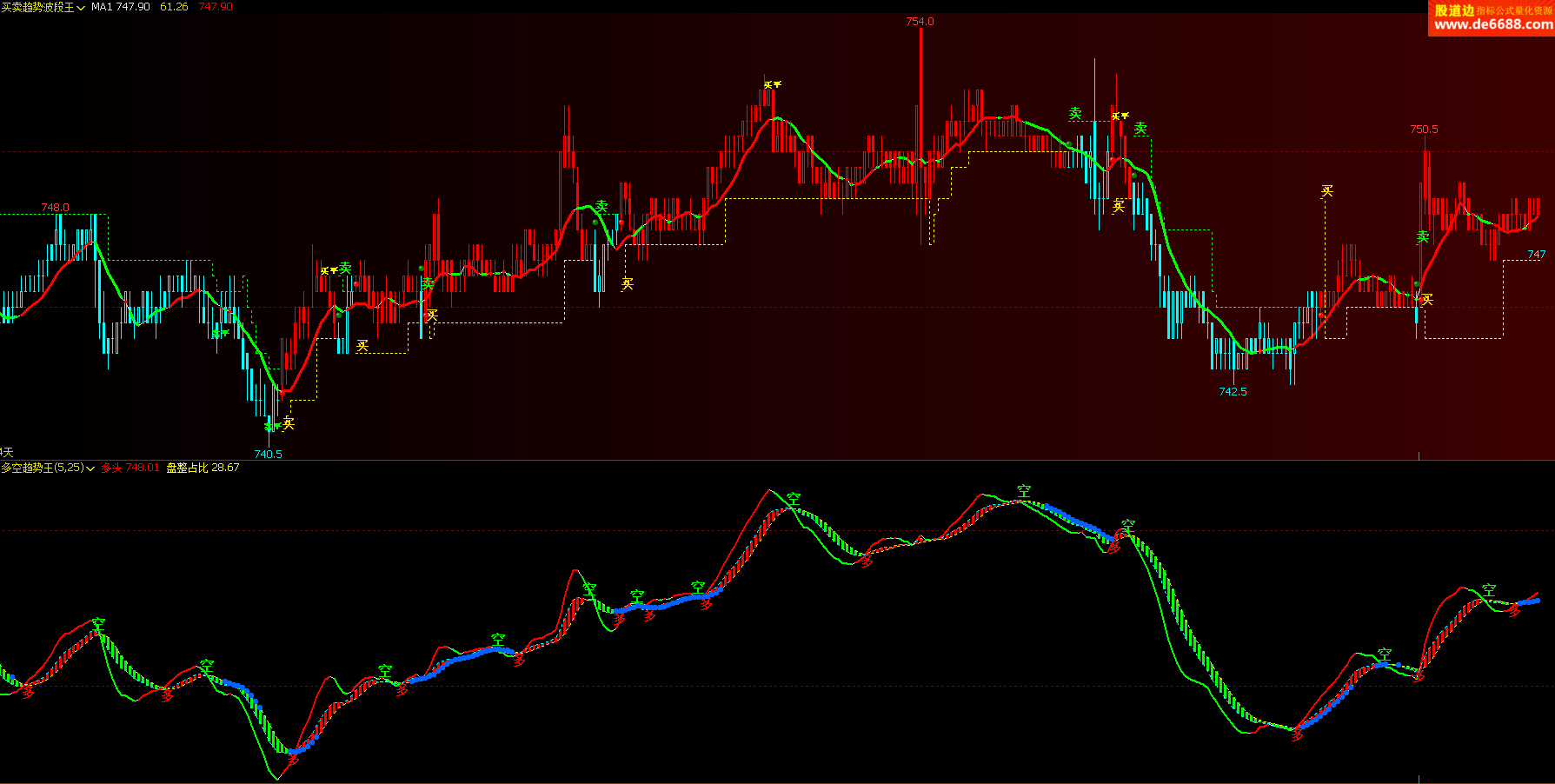Click the 747 current price label

1537,255
